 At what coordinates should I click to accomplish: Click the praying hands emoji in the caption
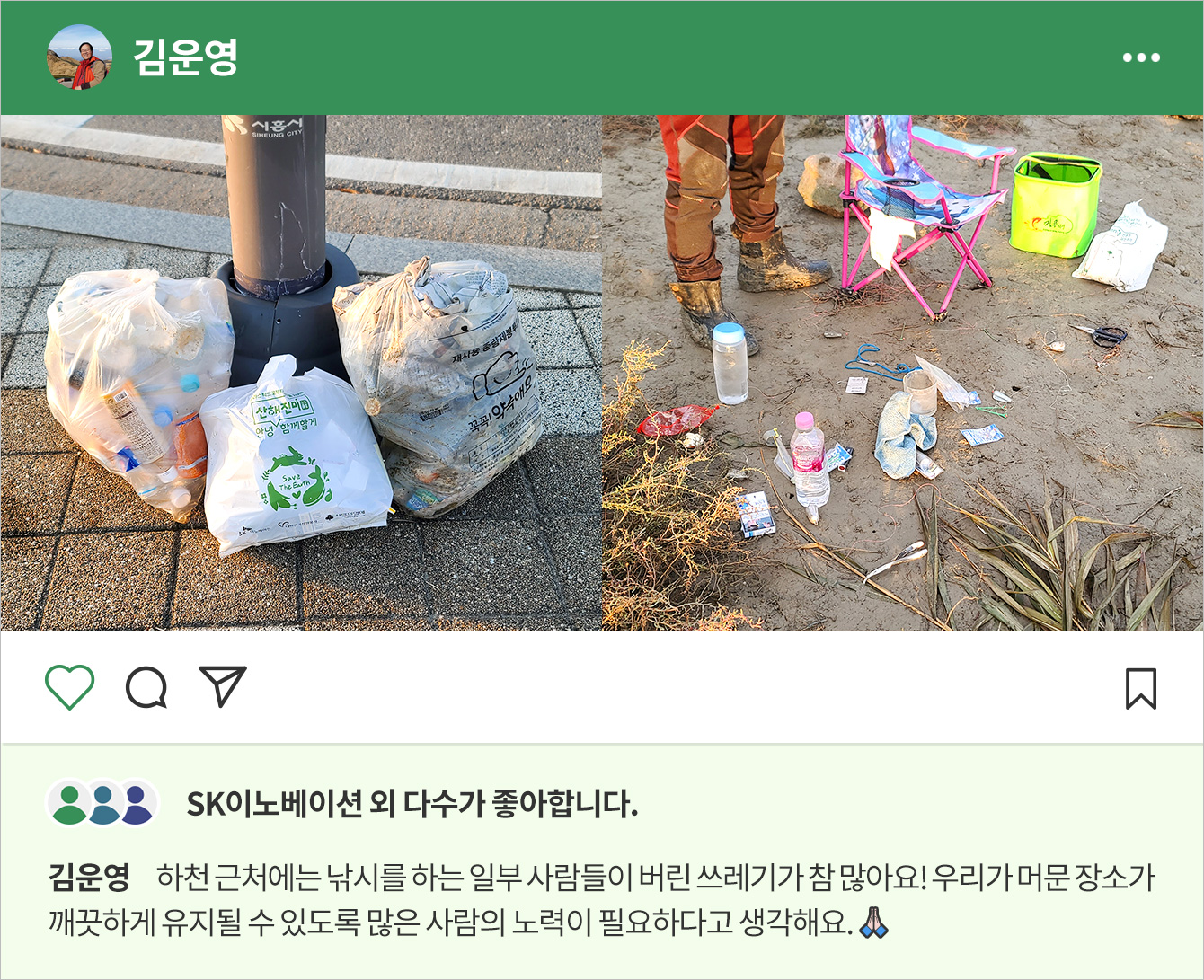874,923
